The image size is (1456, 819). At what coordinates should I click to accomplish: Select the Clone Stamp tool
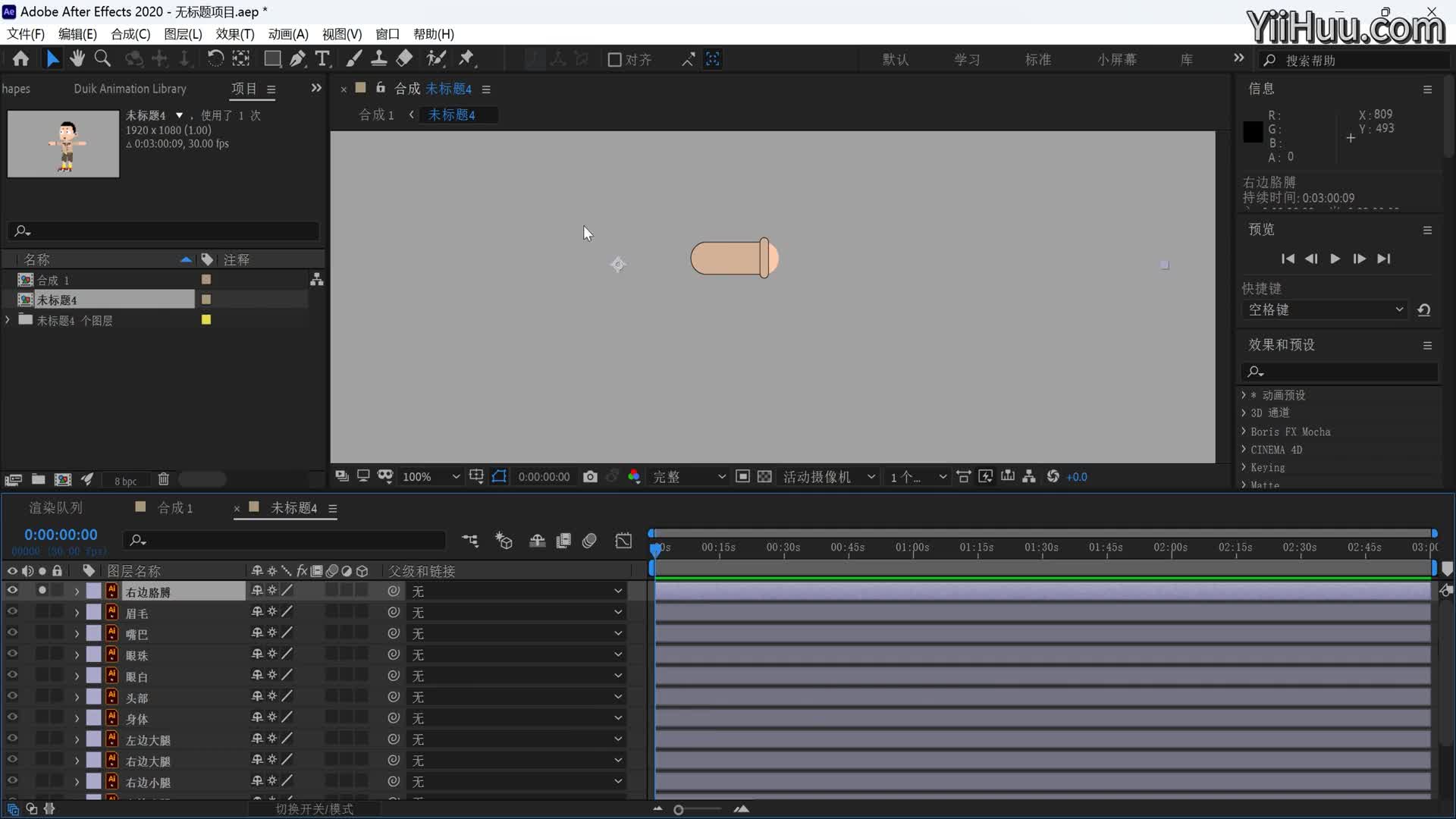pyautogui.click(x=379, y=59)
